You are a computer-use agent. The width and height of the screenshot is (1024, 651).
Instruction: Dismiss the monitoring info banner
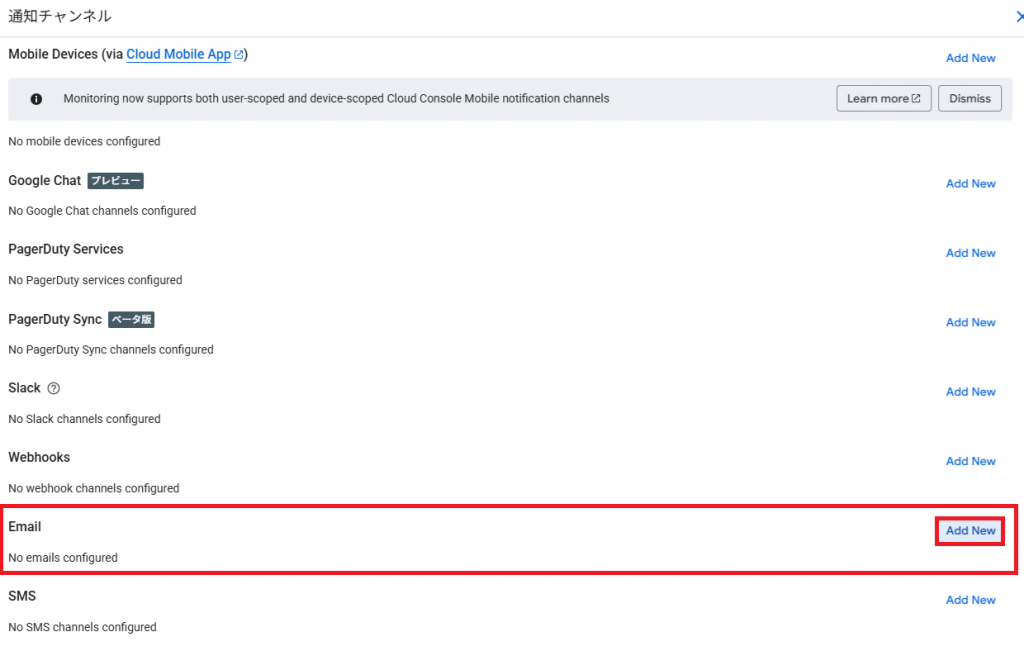(x=969, y=99)
